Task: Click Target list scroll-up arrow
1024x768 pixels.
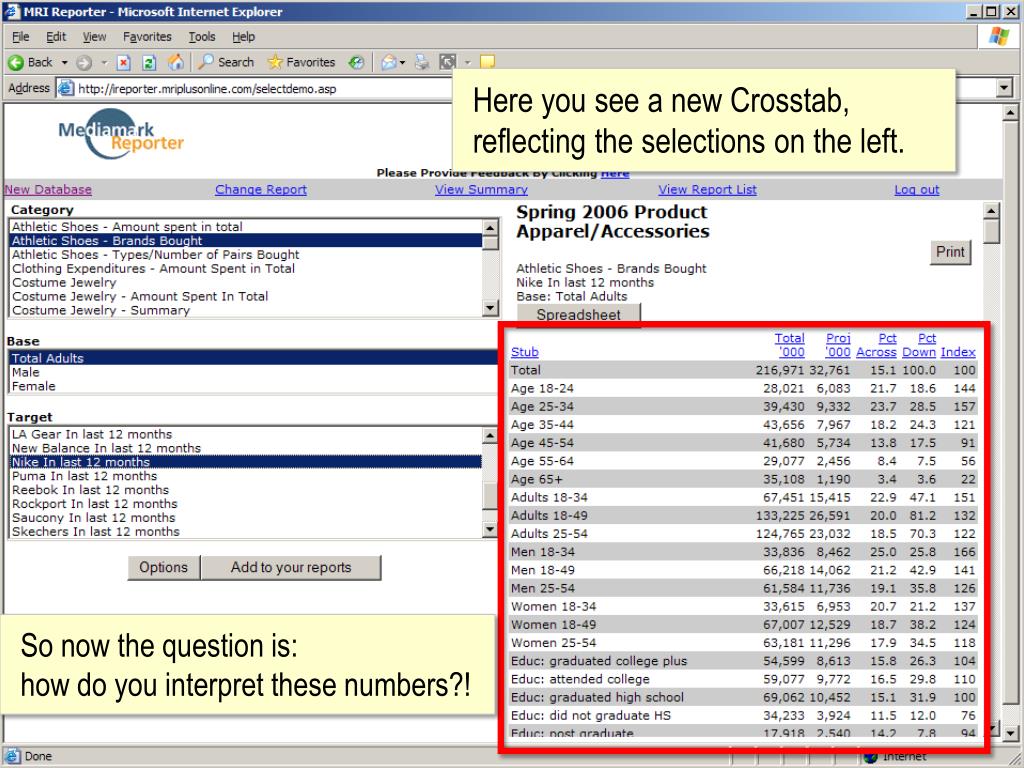Action: tap(490, 435)
